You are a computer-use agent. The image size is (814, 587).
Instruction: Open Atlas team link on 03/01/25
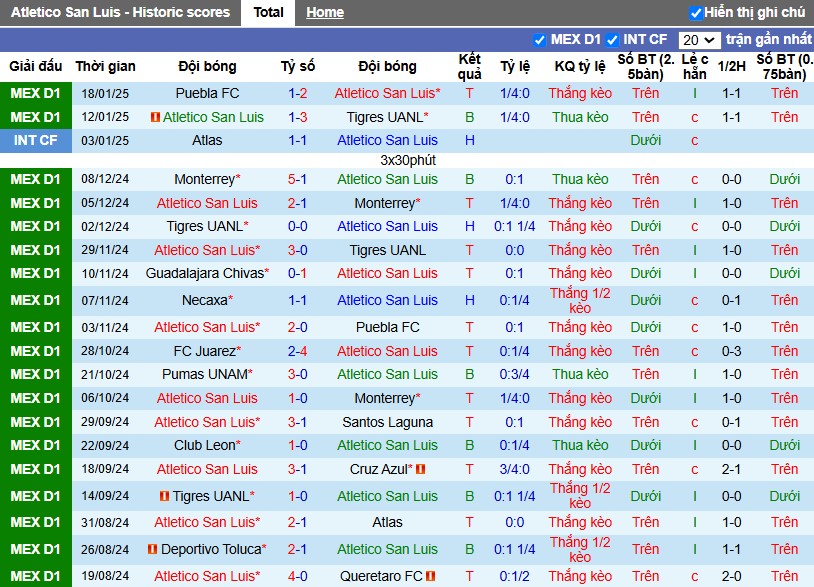click(x=207, y=140)
